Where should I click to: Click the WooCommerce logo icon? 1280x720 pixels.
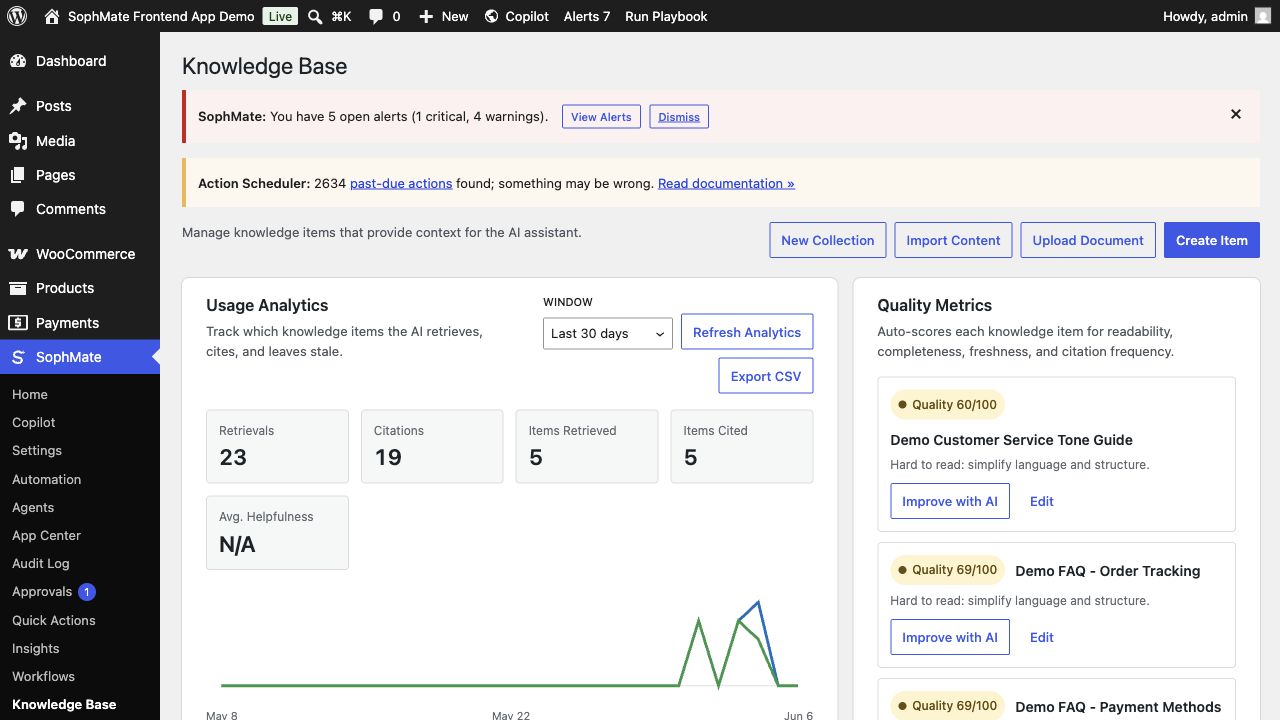coord(18,254)
